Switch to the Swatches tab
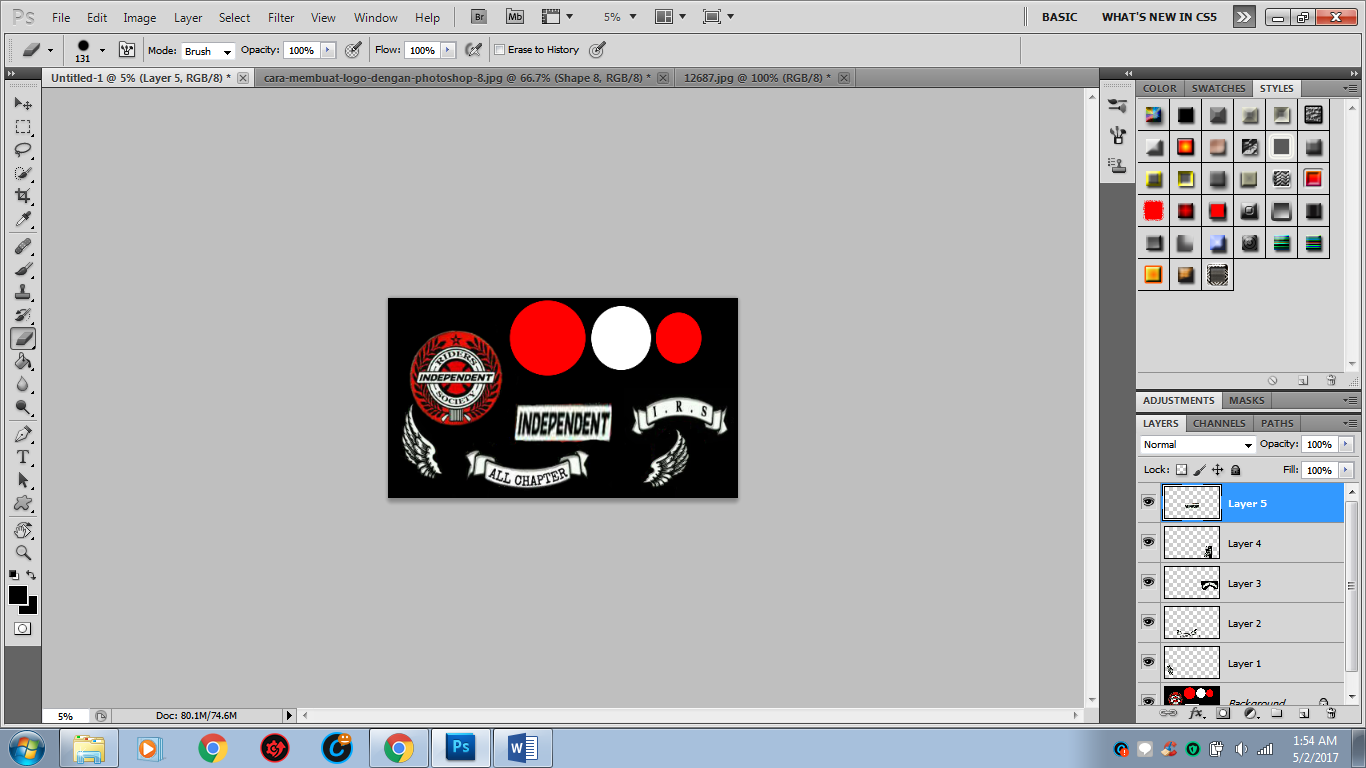This screenshot has width=1366, height=768. point(1218,88)
